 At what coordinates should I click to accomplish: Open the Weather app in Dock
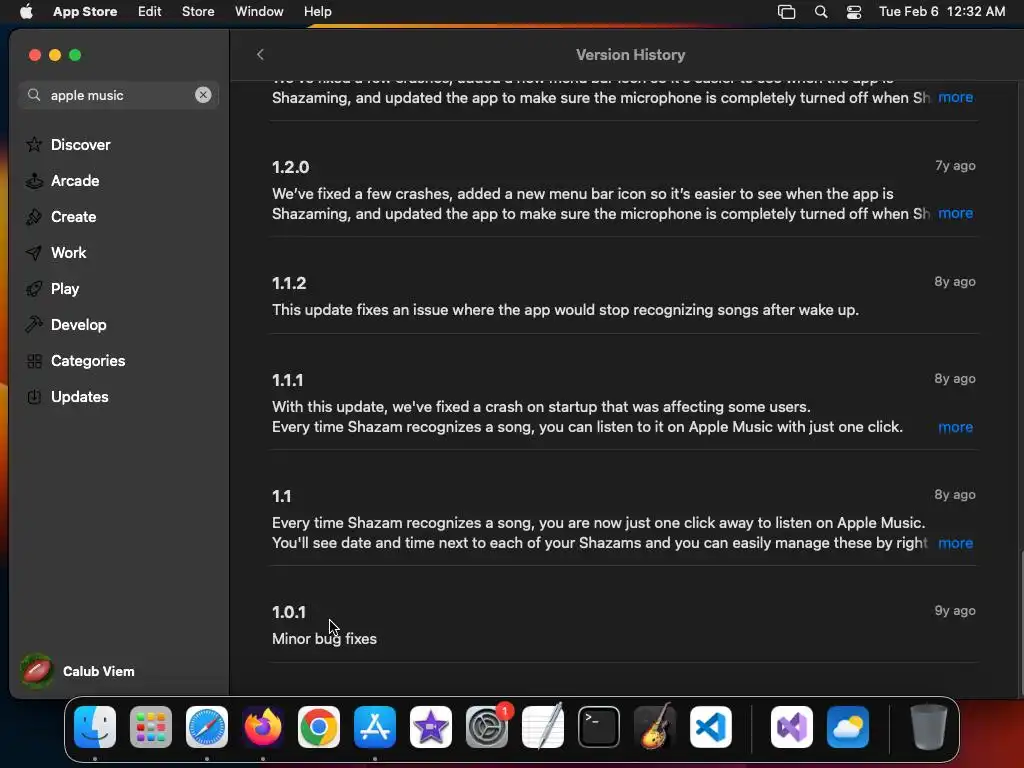(848, 727)
